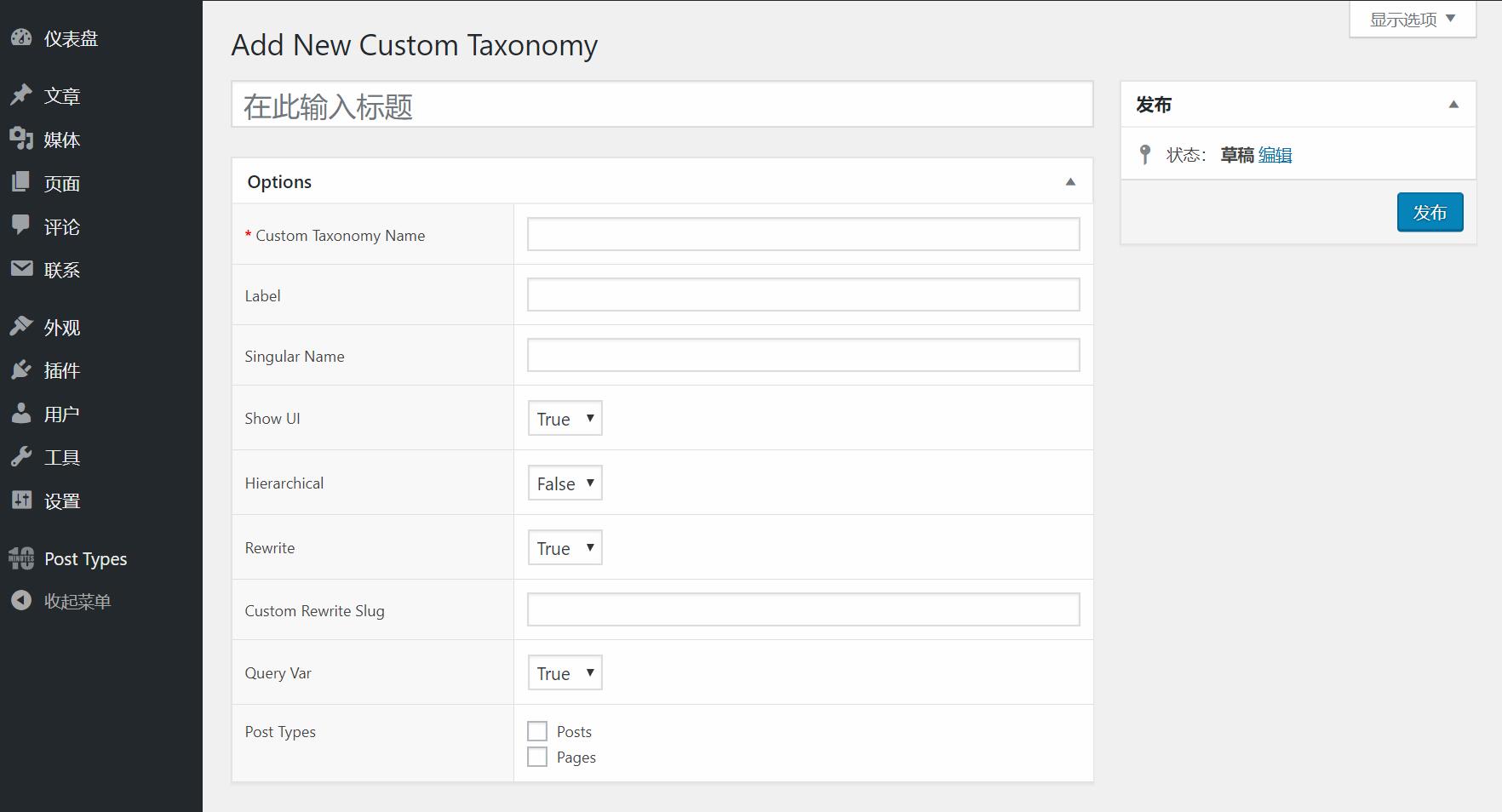Click the blue 发布 publish button

click(1430, 213)
